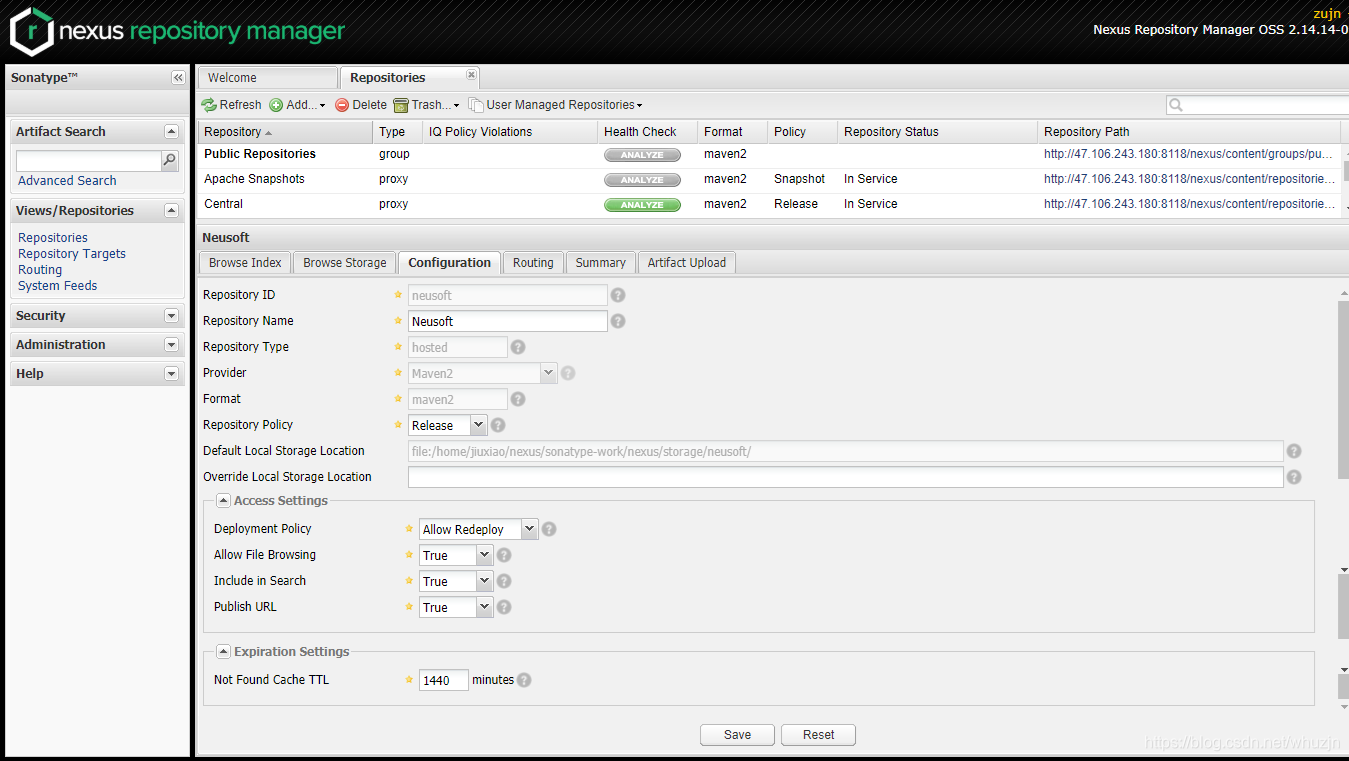Image resolution: width=1349 pixels, height=761 pixels.
Task: Click help icon for Default Local Storage Location
Action: click(1294, 451)
